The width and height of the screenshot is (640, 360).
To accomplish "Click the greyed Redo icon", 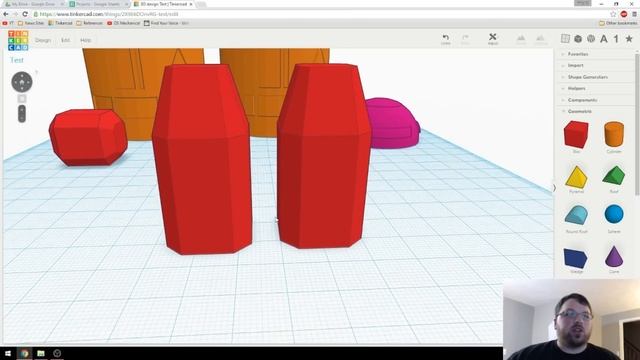I will tap(465, 38).
